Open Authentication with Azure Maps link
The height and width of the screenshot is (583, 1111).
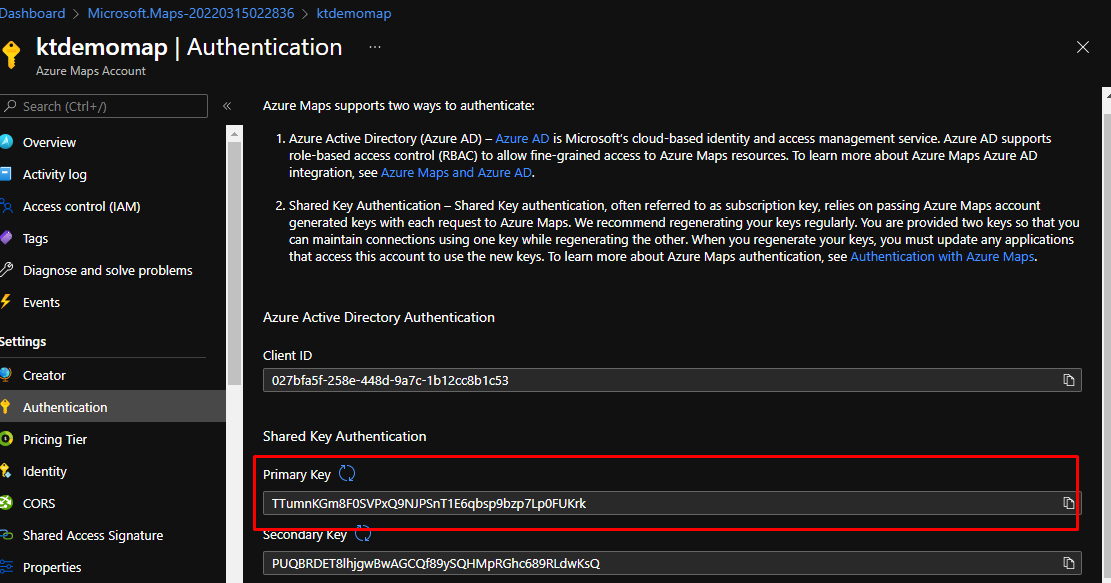coord(942,256)
